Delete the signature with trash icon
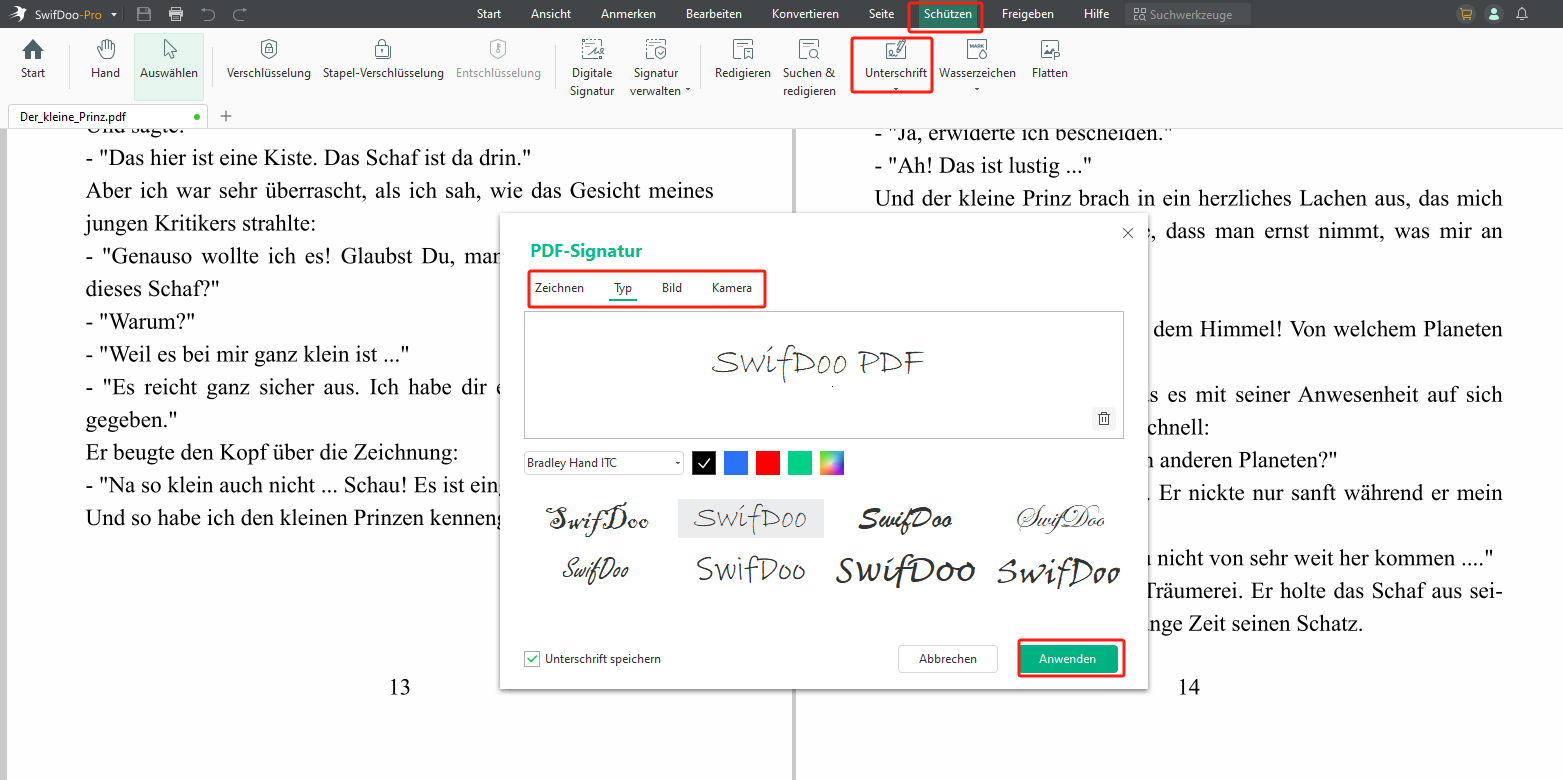 coord(1104,419)
